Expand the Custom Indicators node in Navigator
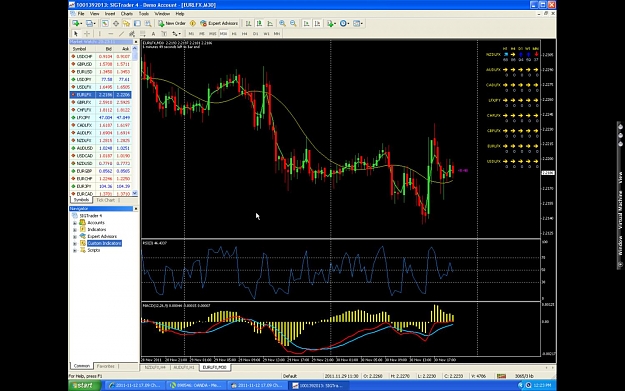 coord(75,244)
